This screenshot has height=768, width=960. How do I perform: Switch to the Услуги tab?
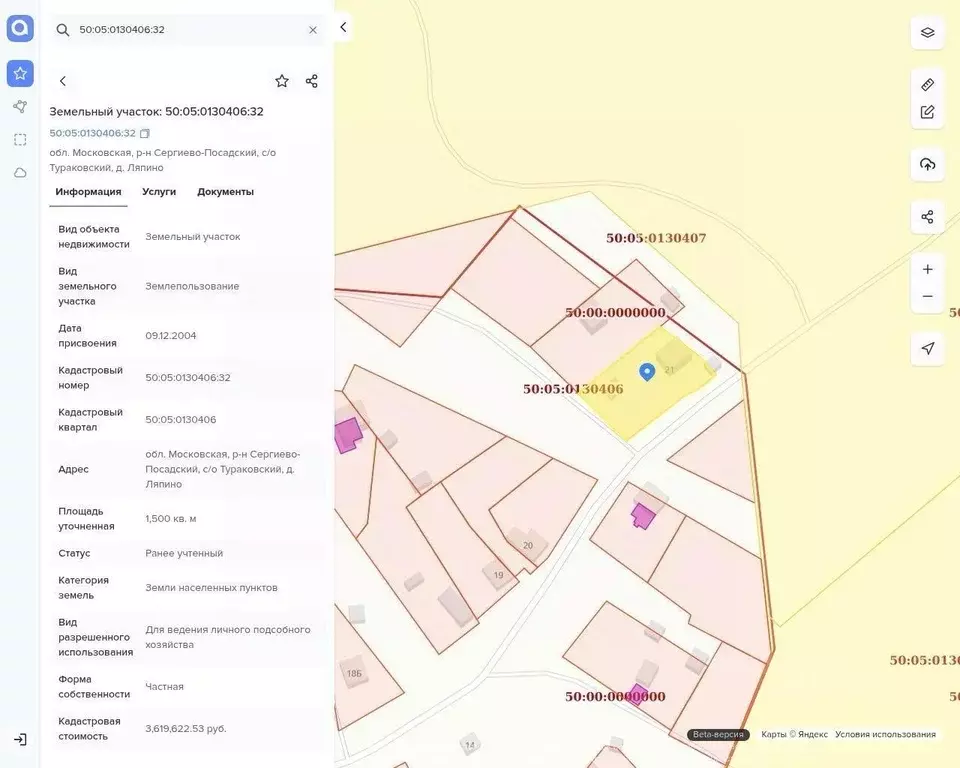[158, 191]
